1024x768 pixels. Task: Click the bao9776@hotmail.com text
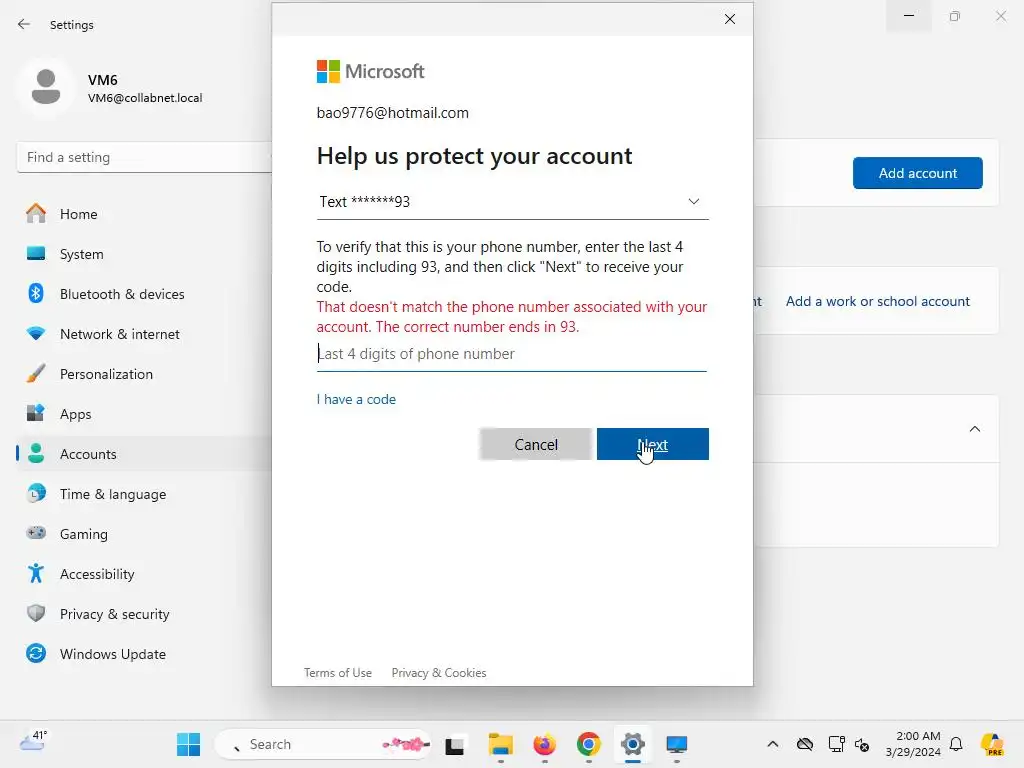click(x=392, y=113)
